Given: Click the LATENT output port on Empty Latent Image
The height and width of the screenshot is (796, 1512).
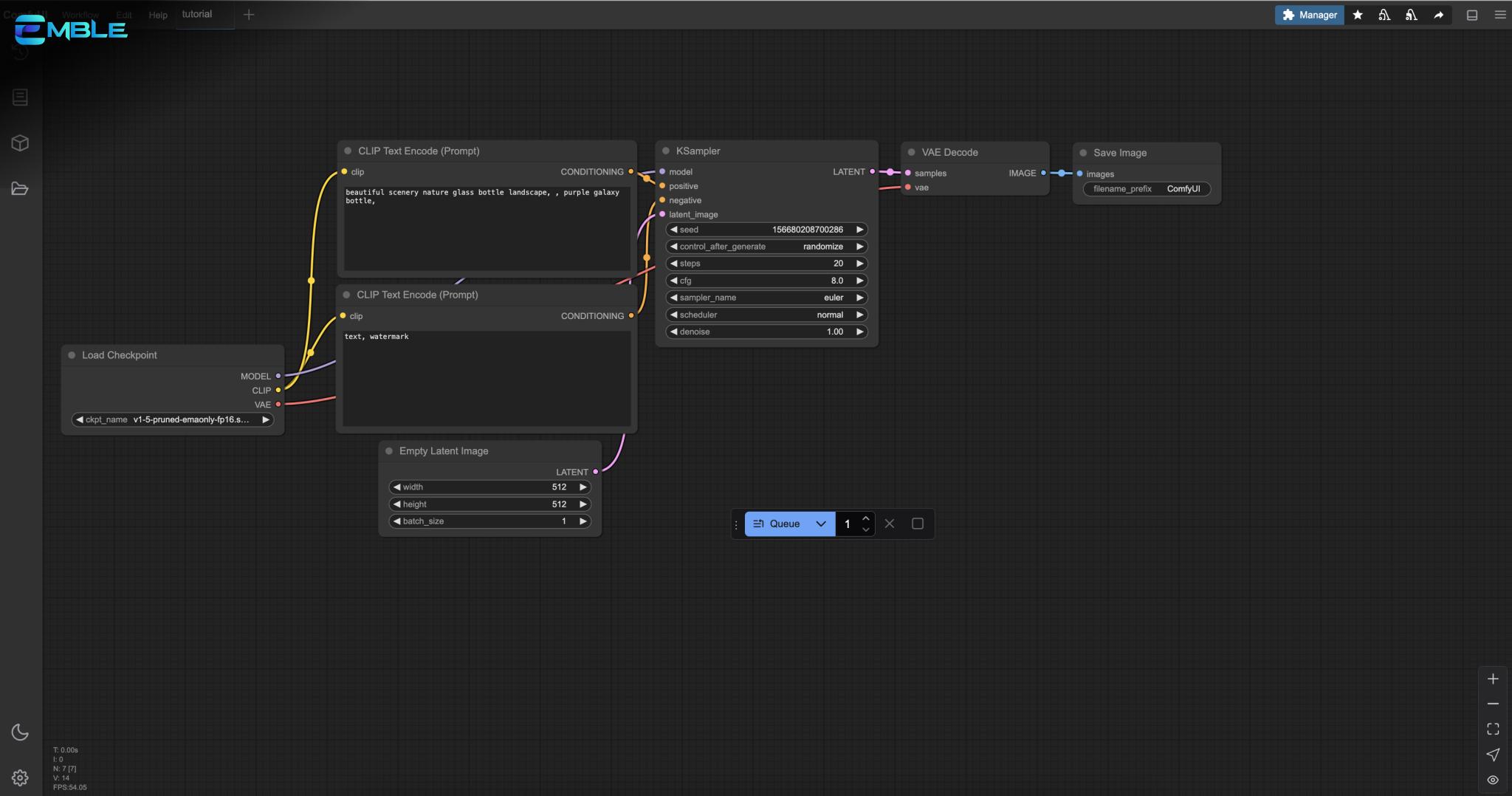Looking at the screenshot, I should pos(595,472).
